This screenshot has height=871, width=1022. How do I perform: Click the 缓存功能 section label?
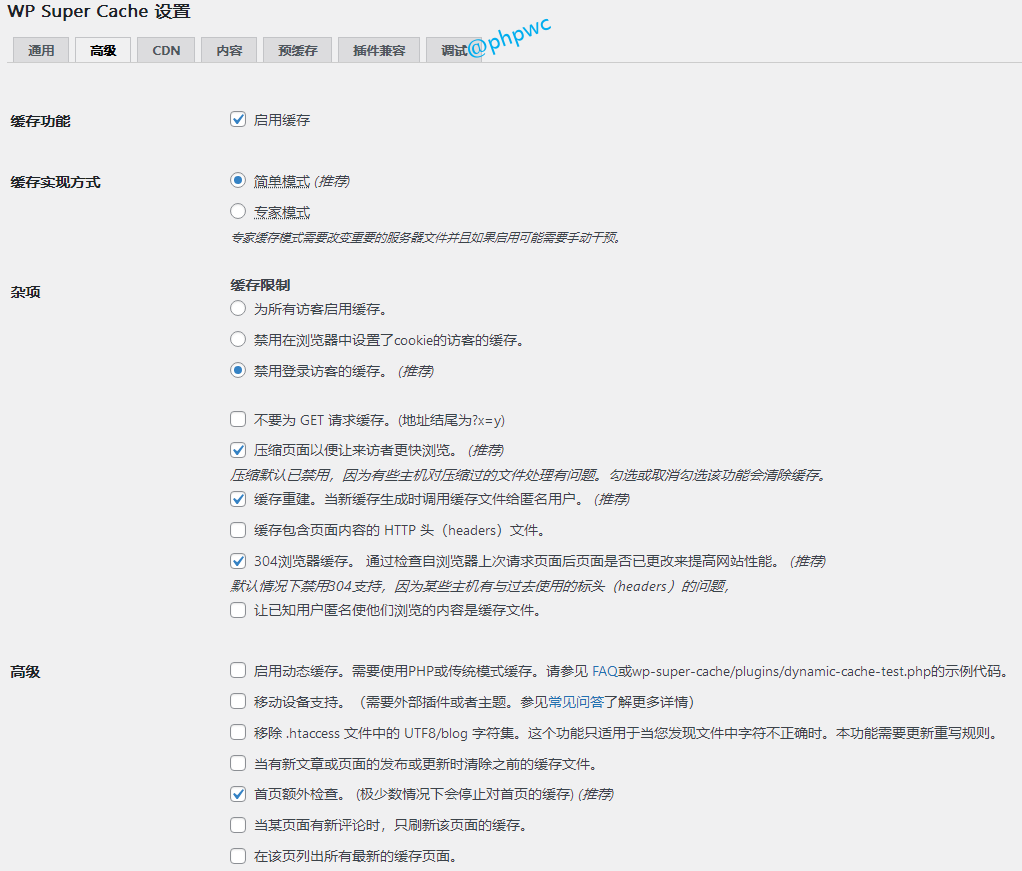(x=40, y=121)
